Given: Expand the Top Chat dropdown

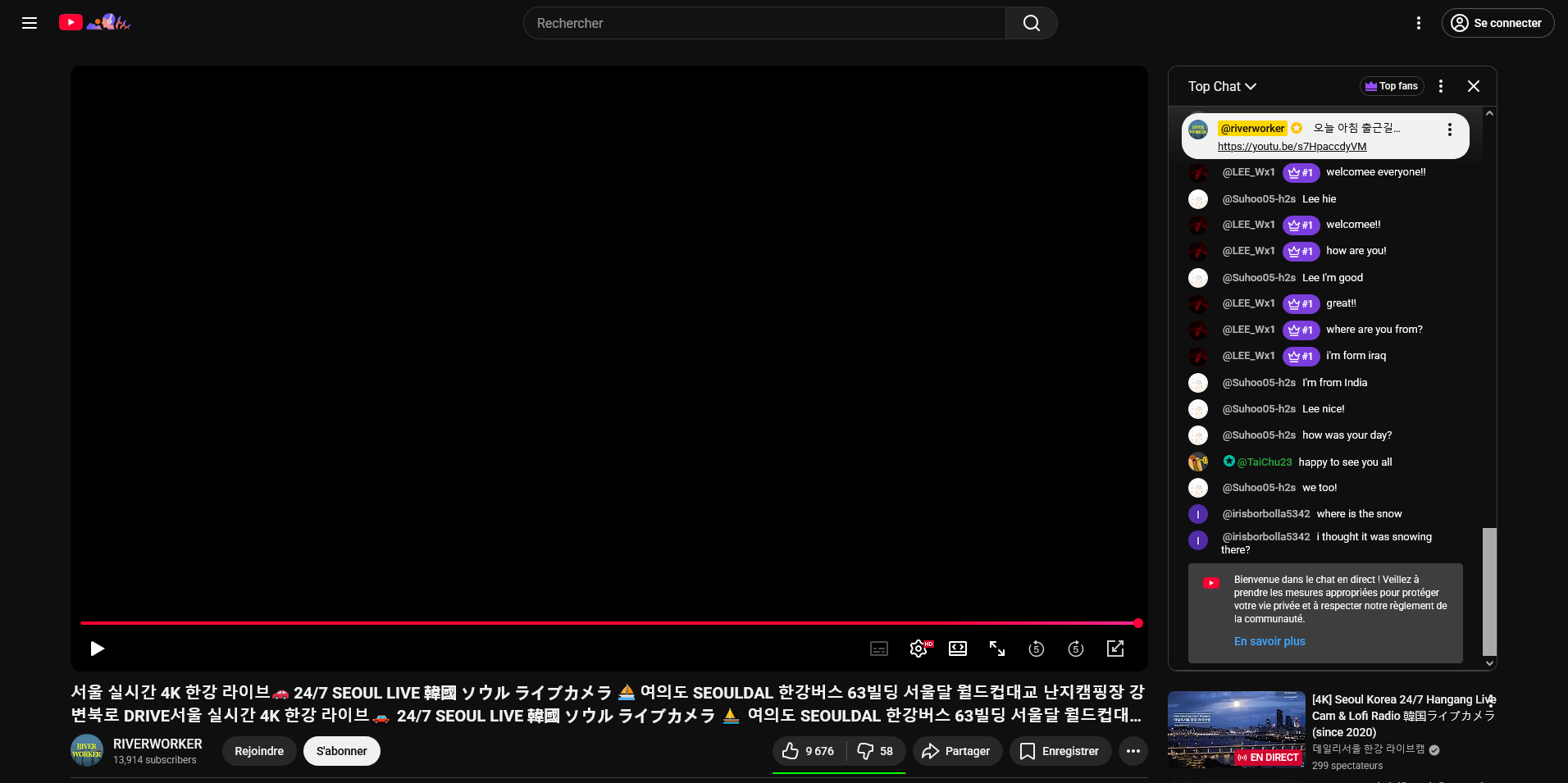Looking at the screenshot, I should pos(1222,86).
